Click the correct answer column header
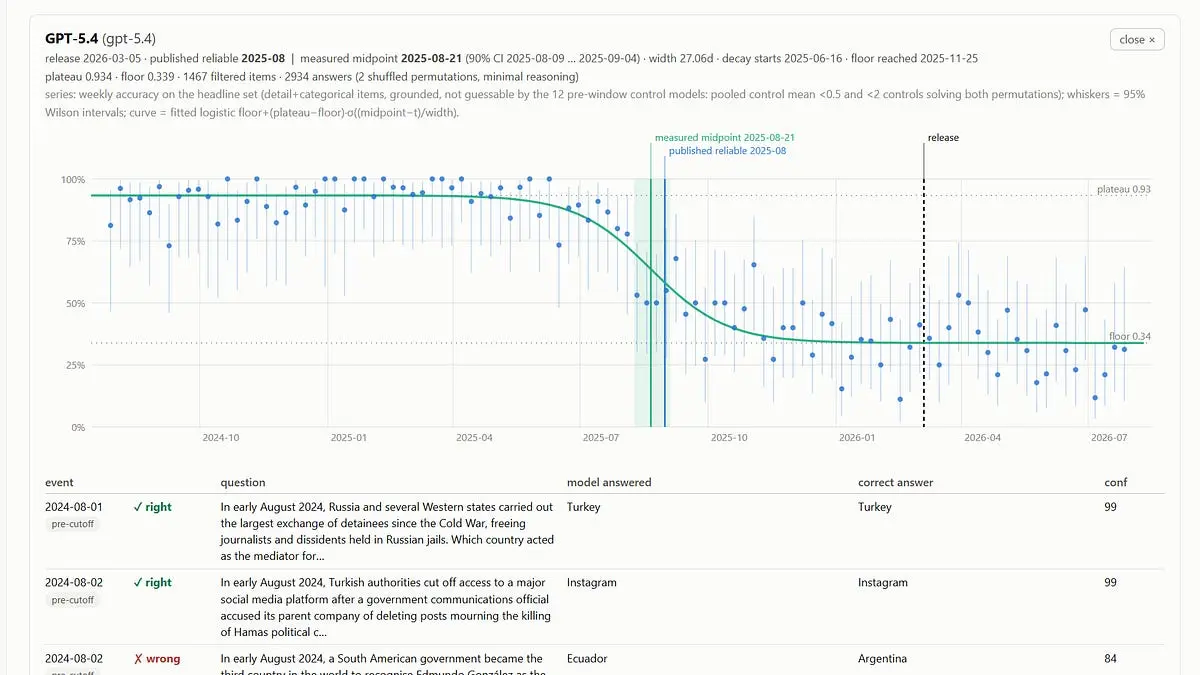Image resolution: width=1200 pixels, height=675 pixels. [x=895, y=482]
